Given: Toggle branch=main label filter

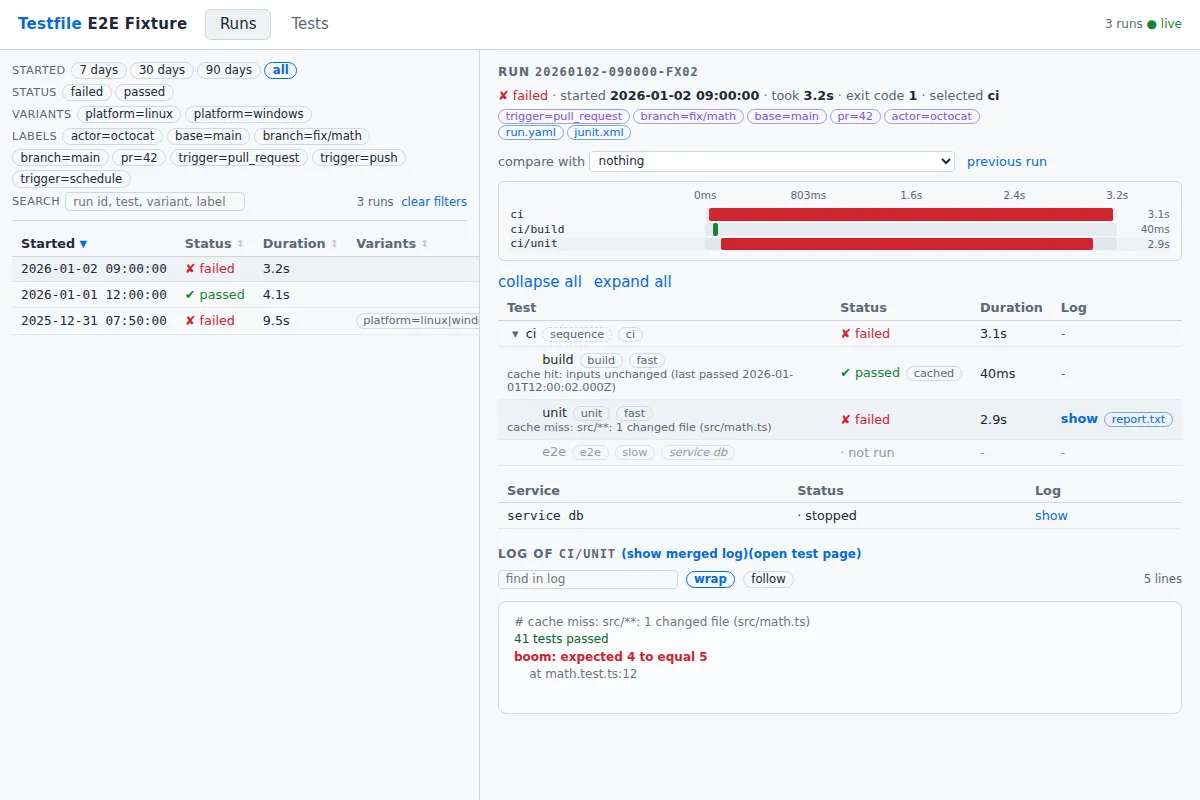Looking at the screenshot, I should pyautogui.click(x=60, y=158).
